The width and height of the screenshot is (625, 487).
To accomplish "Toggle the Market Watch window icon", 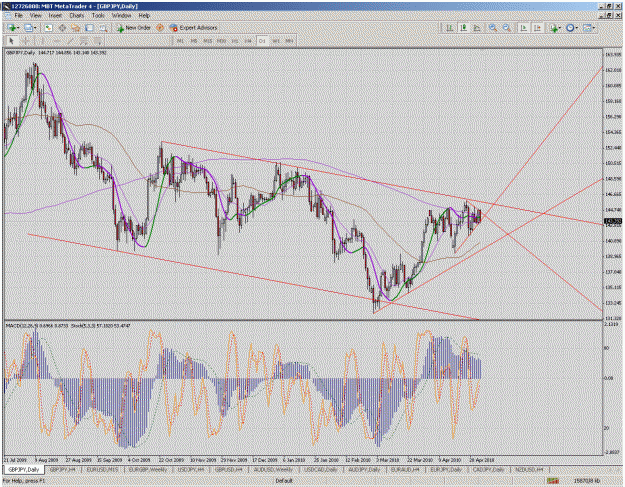I will (48, 28).
